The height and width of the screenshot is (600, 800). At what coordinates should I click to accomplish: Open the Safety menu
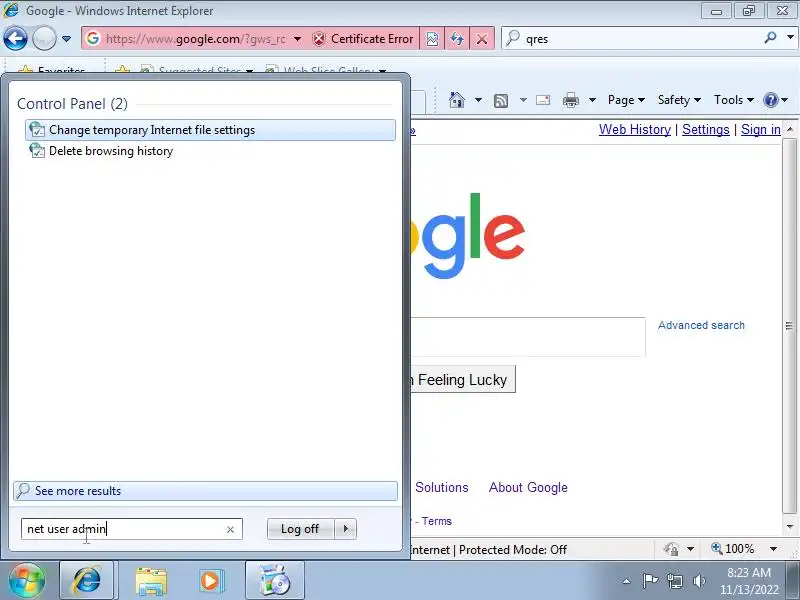coord(679,100)
